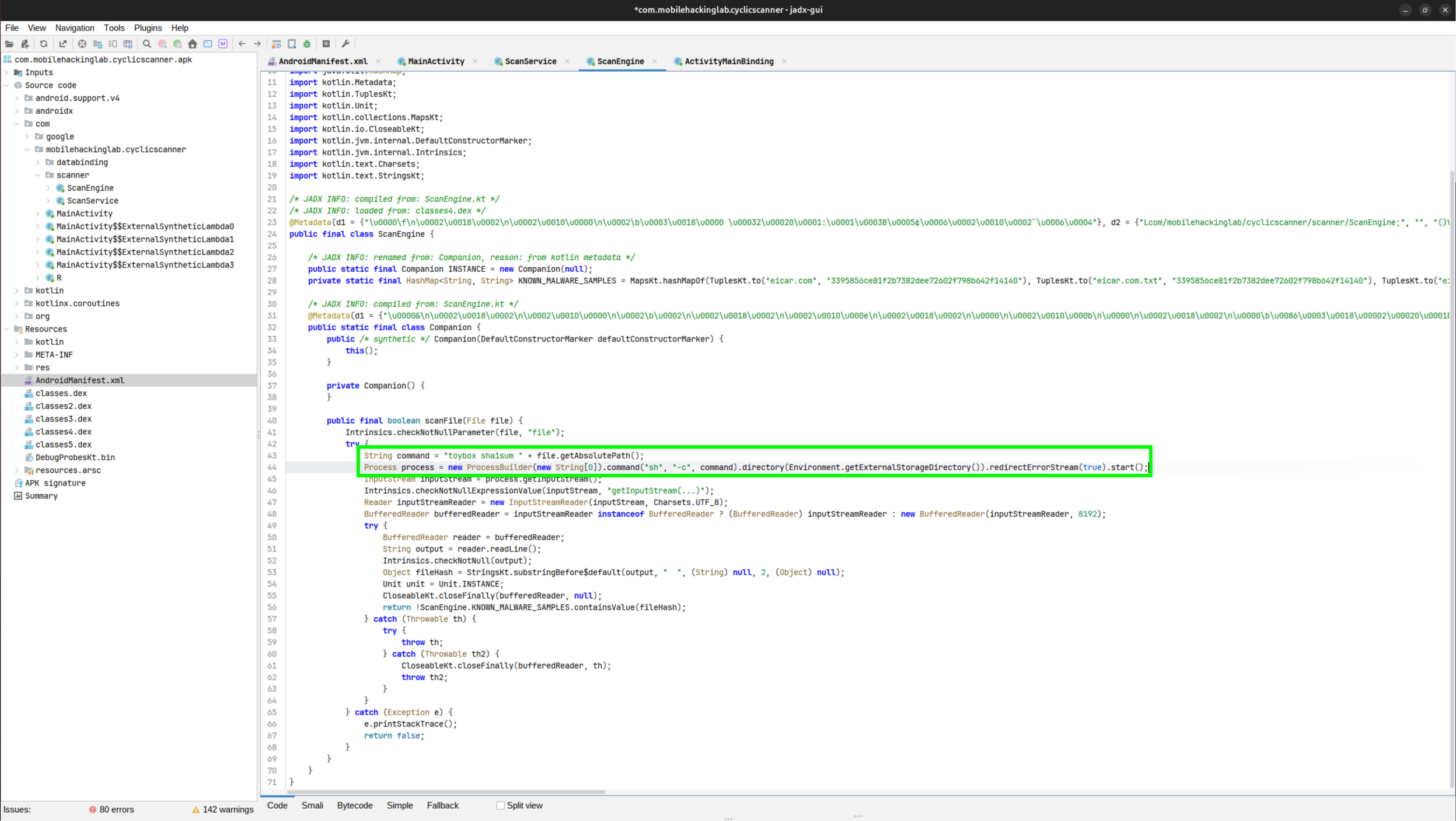Expand the META-INF folder
Viewport: 1456px width, 821px height.
[17, 355]
